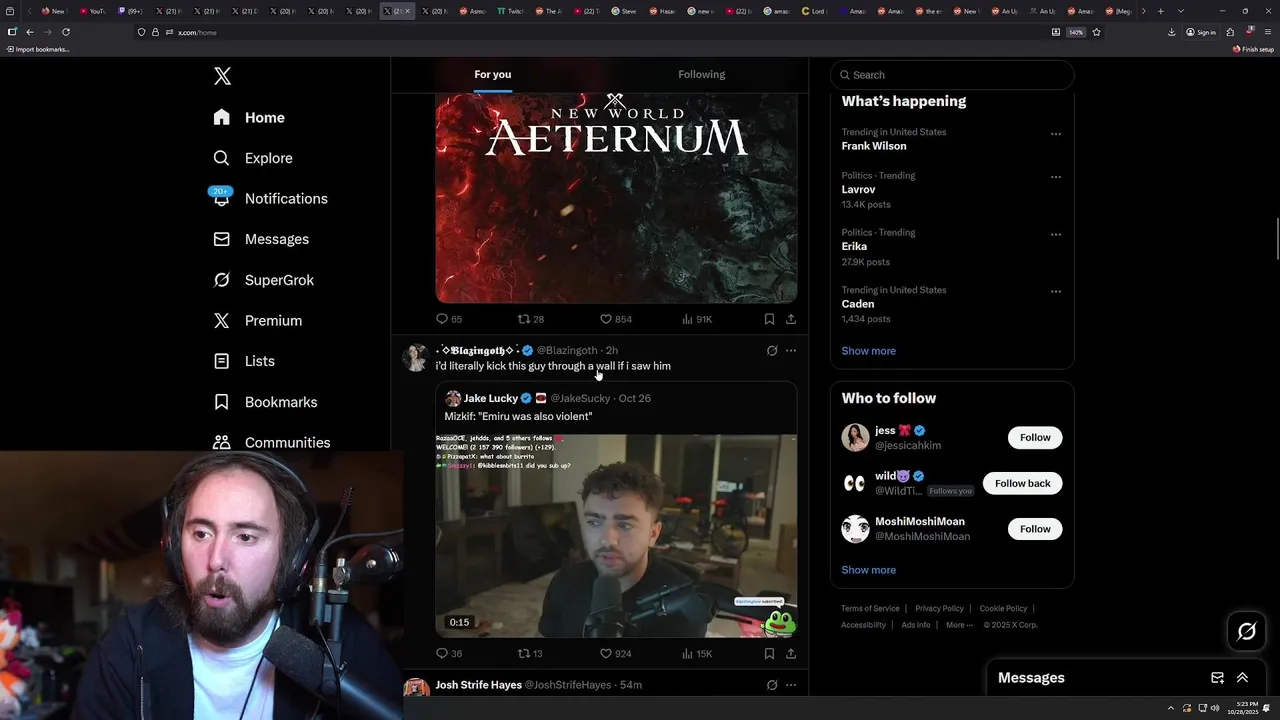The width and height of the screenshot is (1280, 720).
Task: Switch to the Following tab
Action: pos(701,74)
